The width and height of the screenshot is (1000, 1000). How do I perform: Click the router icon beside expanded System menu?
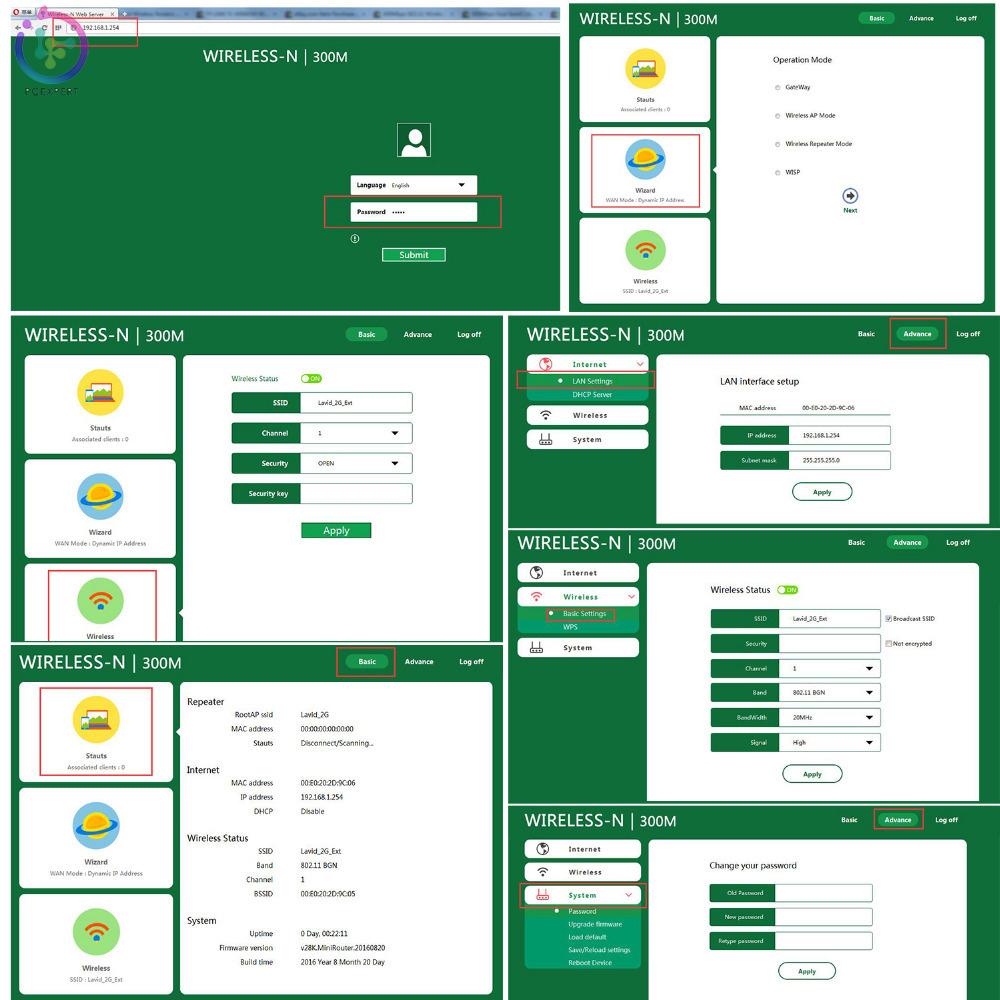pos(544,895)
